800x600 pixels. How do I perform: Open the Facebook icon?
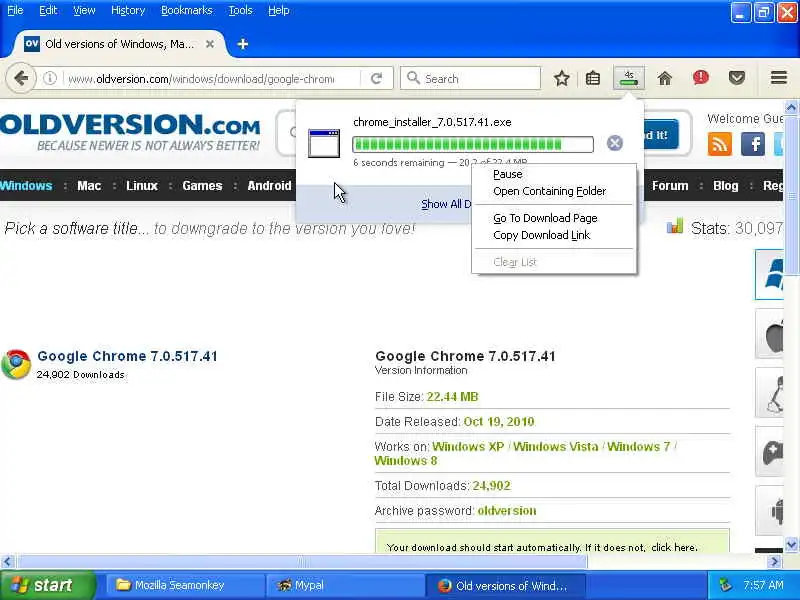point(753,144)
